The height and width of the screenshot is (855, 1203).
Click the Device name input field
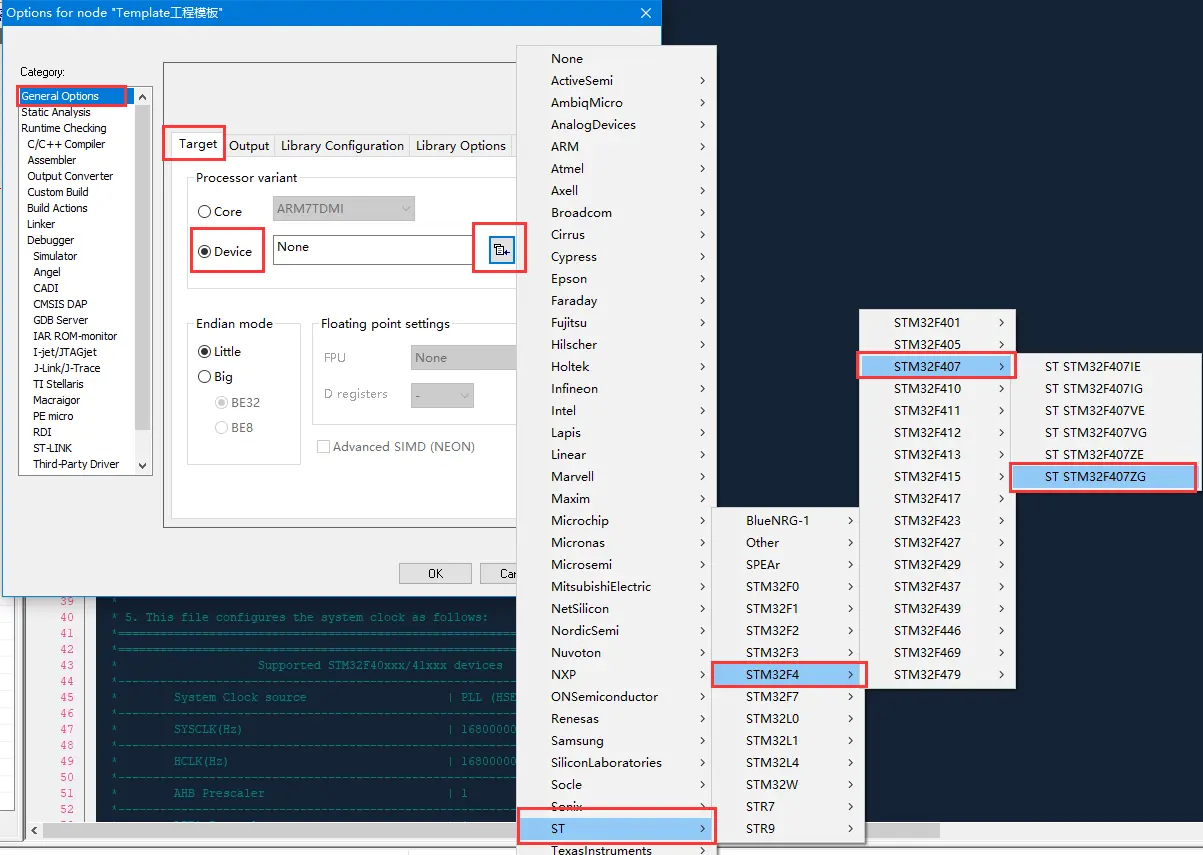click(371, 250)
